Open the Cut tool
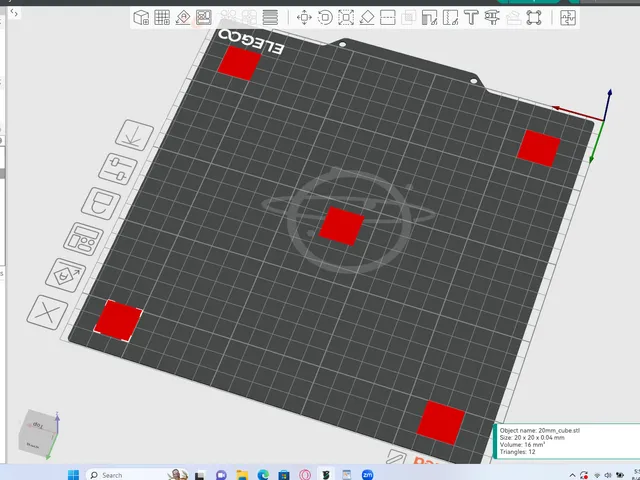The image size is (640, 480). click(388, 18)
